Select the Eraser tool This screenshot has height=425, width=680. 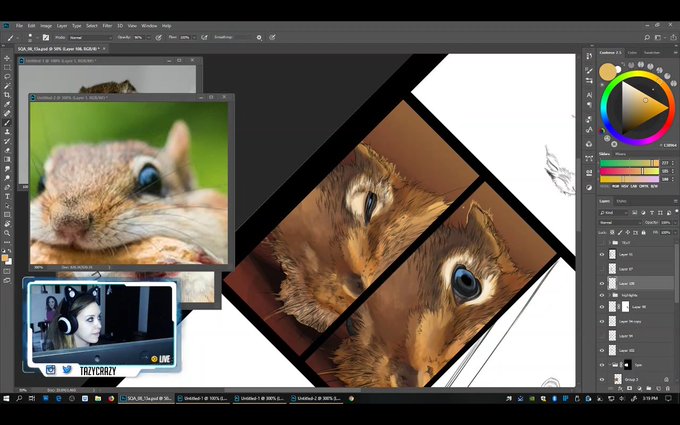7,150
